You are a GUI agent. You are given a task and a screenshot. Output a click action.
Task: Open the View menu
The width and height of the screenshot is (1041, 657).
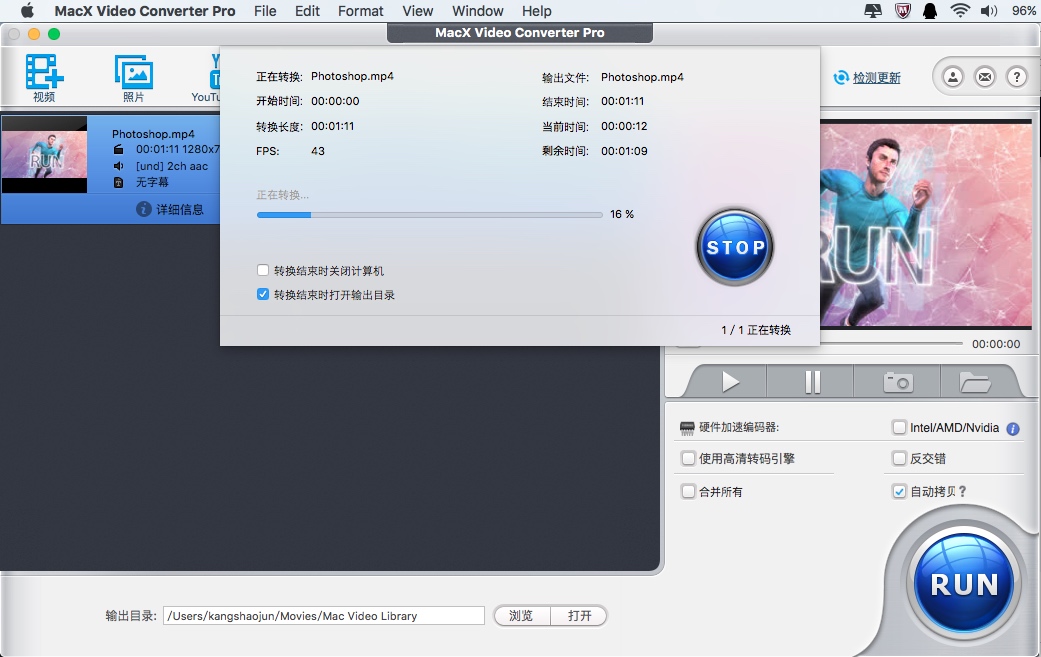418,11
